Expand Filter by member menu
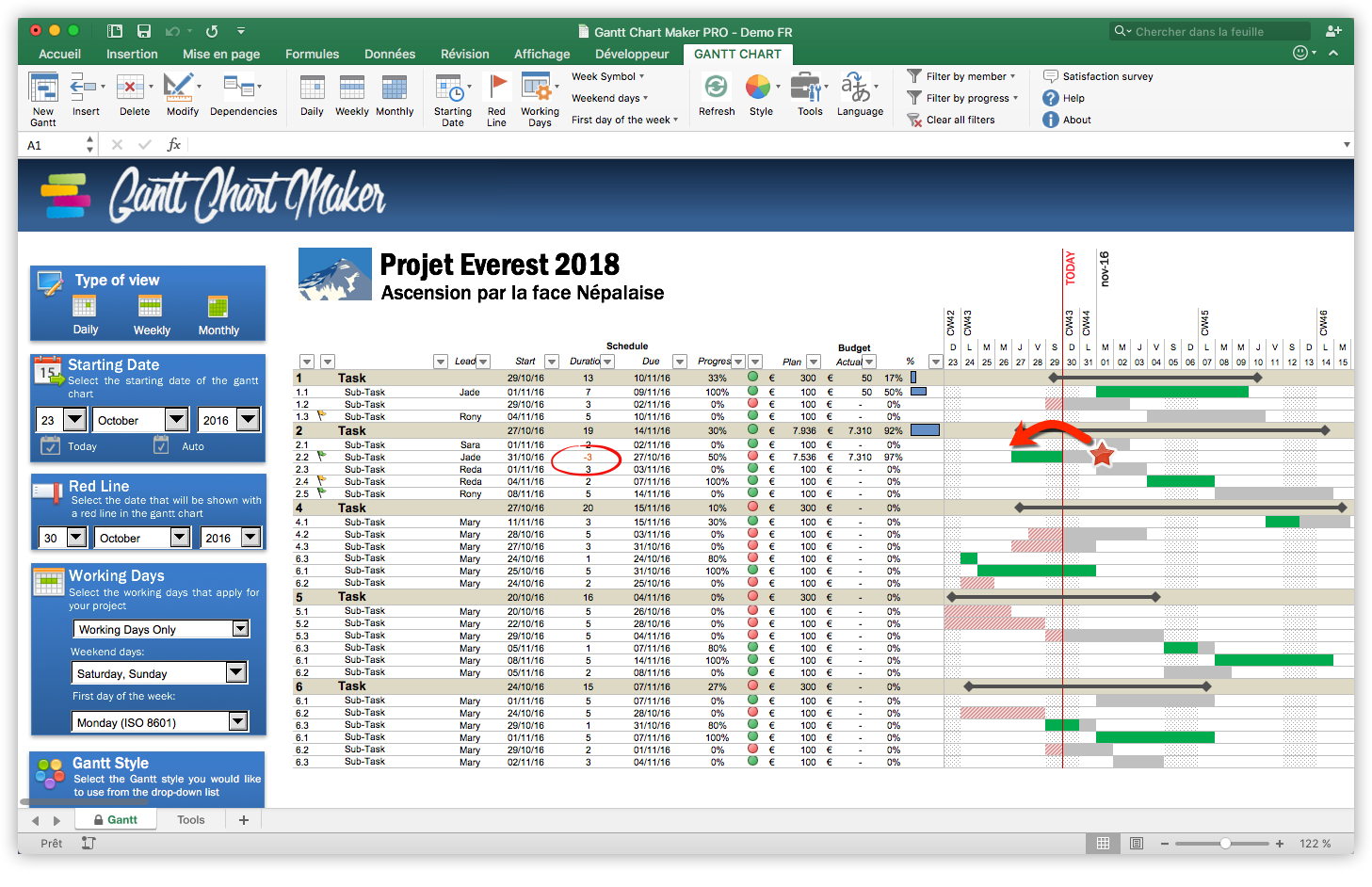Viewport: 1372px width, 887px height. pyautogui.click(x=961, y=76)
